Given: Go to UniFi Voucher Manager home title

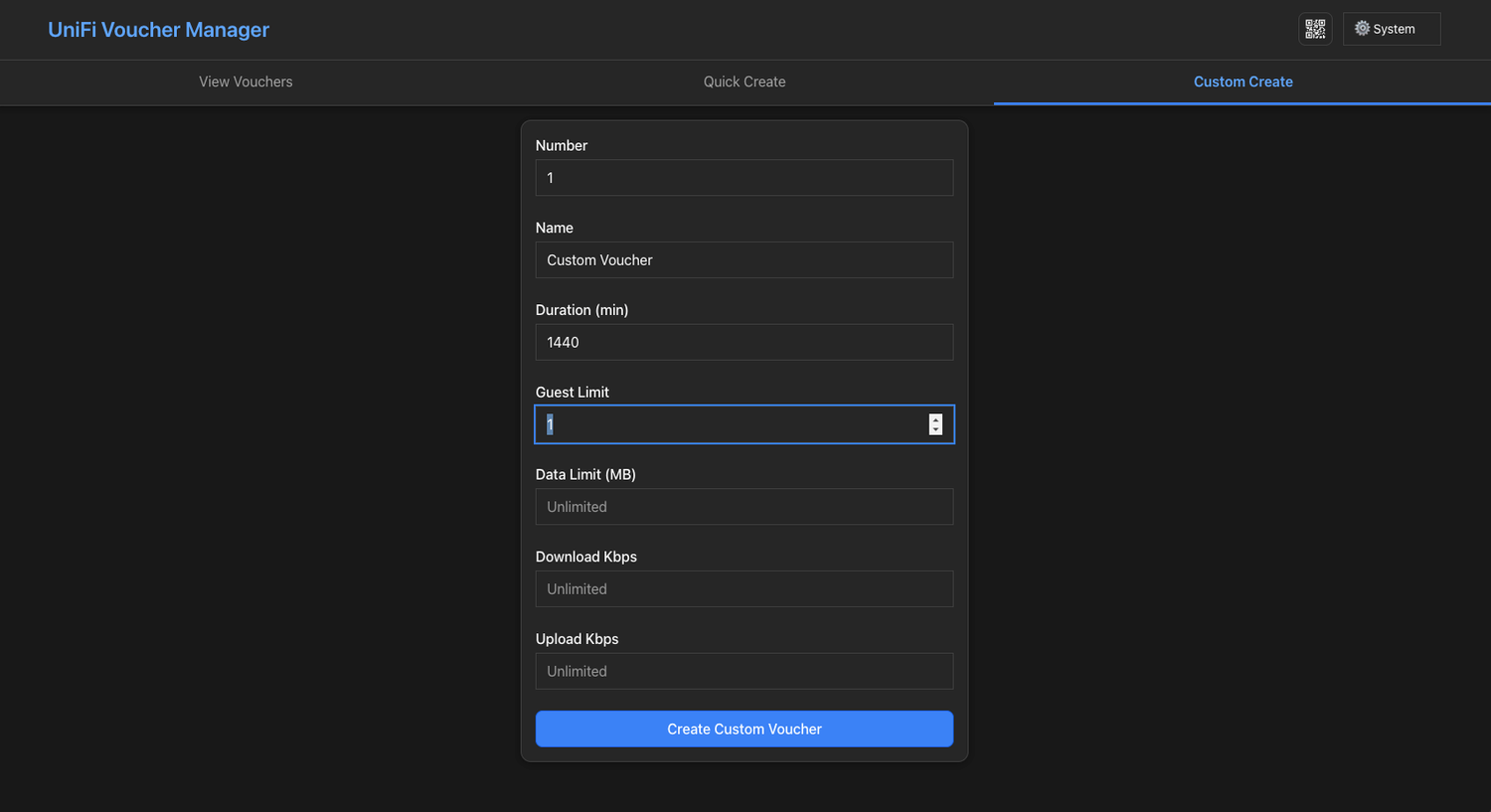Looking at the screenshot, I should (159, 30).
